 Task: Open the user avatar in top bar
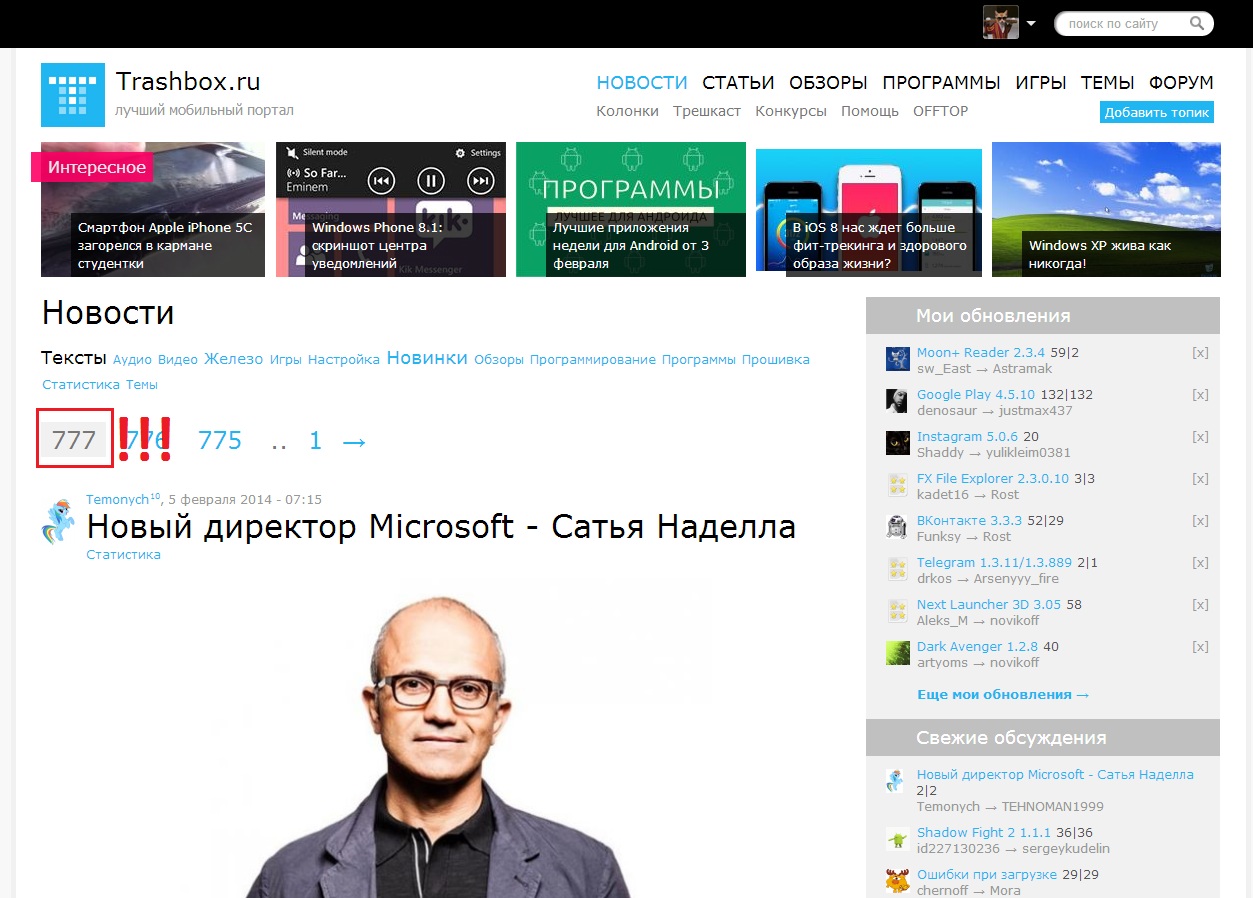coord(1000,22)
